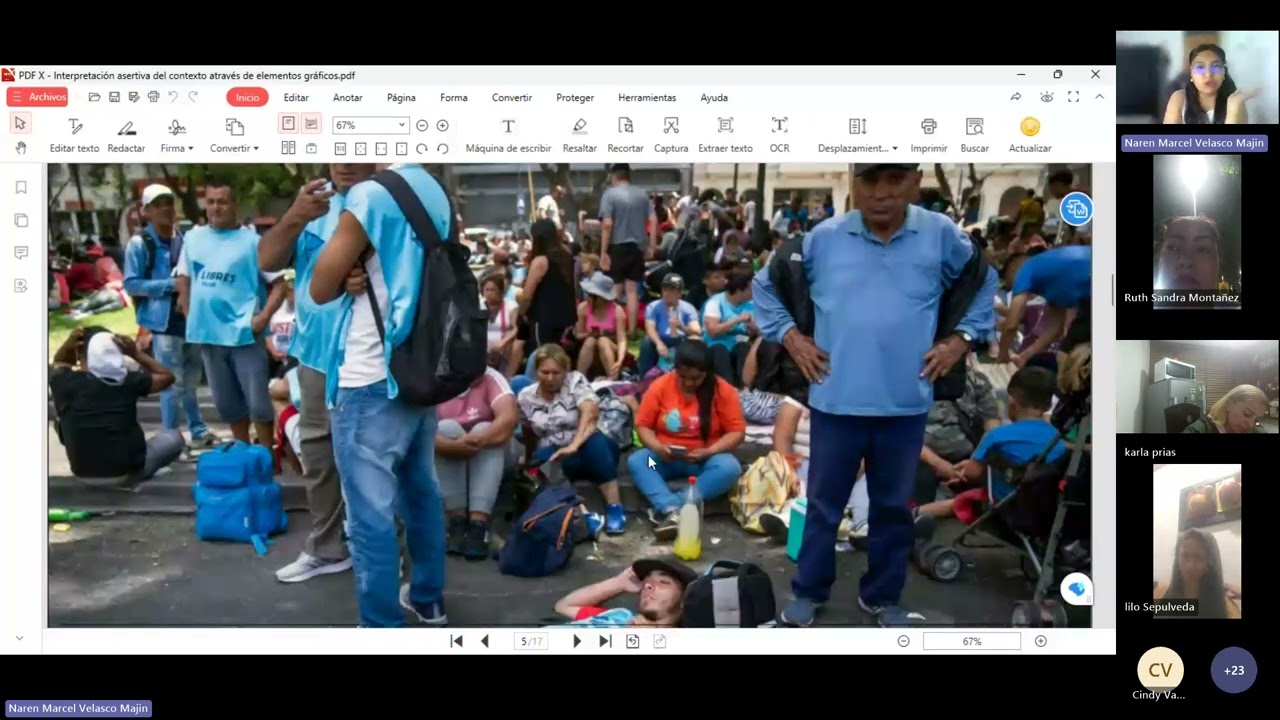Toggle continuous scrolling view mode
Viewport: 1280px width, 720px height.
coord(311,124)
